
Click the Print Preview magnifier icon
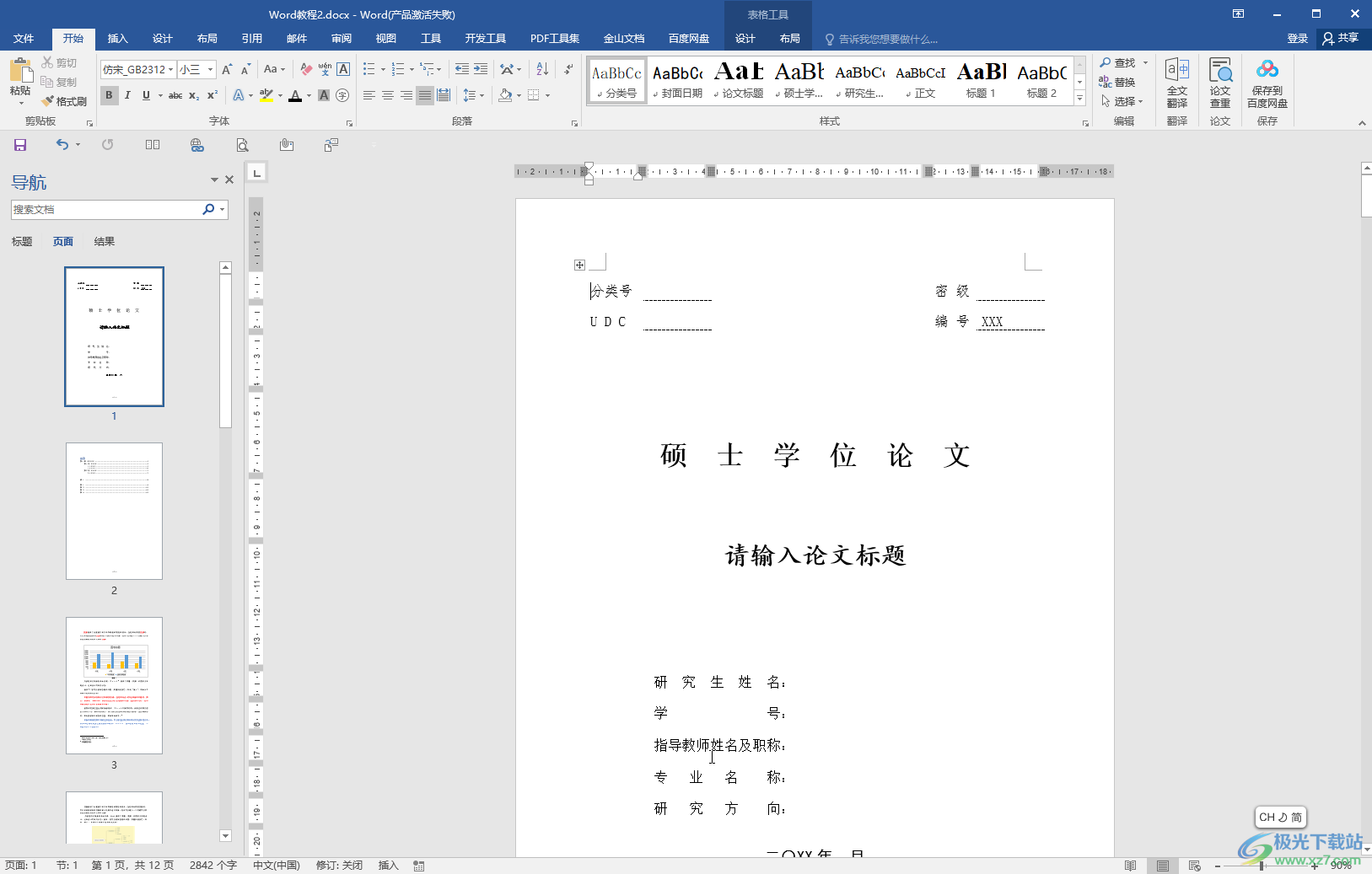pos(242,145)
